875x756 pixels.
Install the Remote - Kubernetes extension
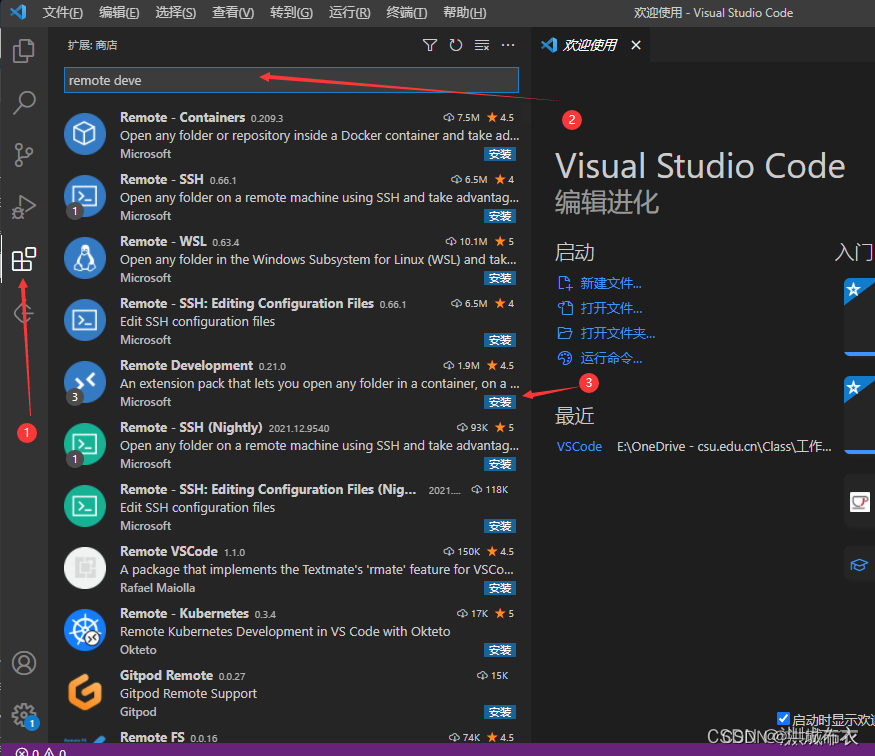(499, 650)
